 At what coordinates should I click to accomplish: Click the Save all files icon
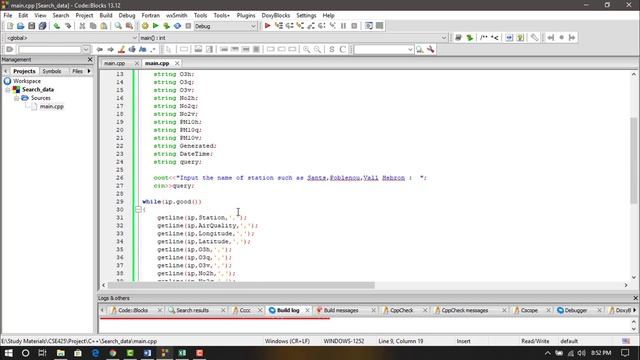42,26
